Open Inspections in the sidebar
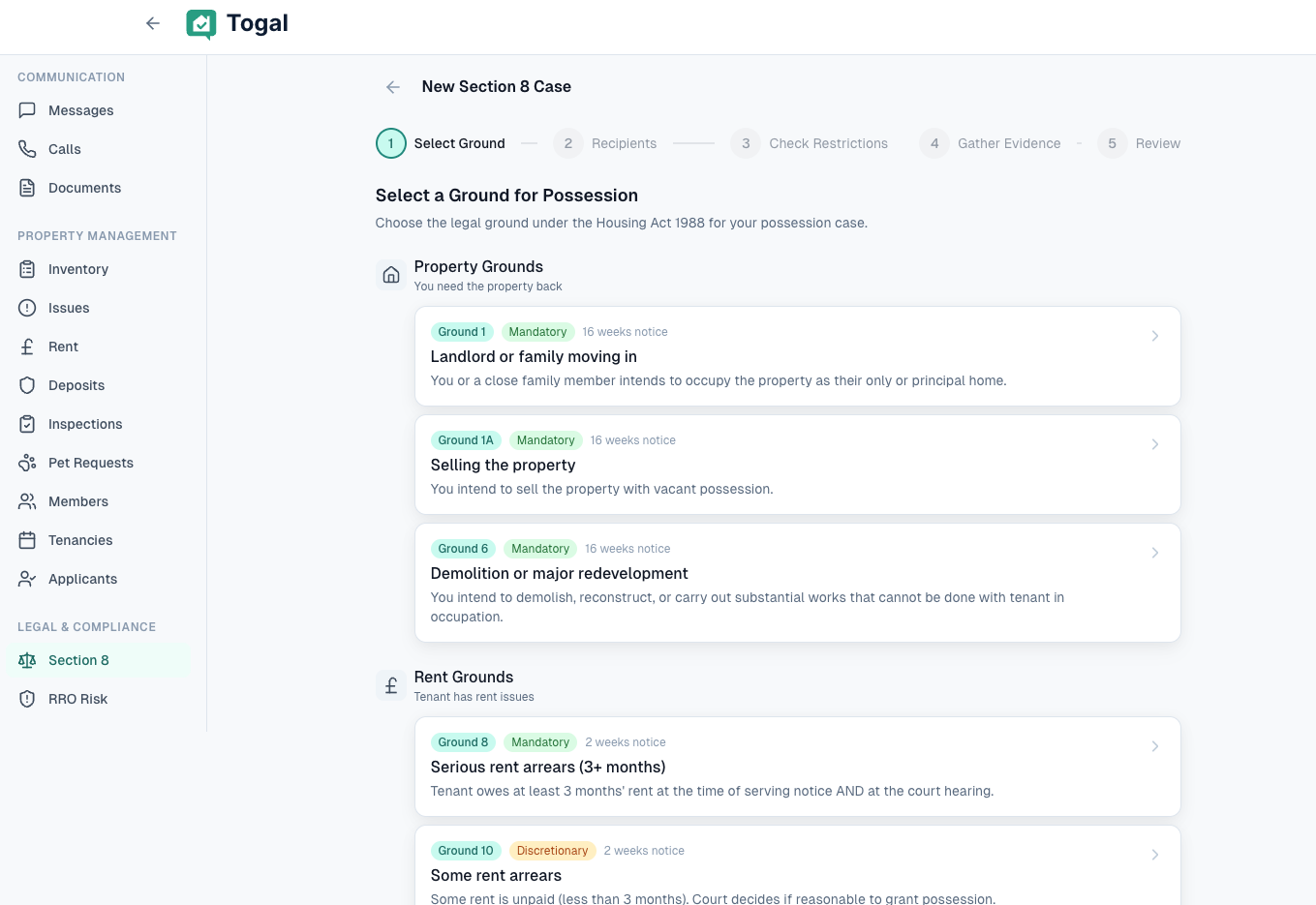The width and height of the screenshot is (1316, 905). tap(85, 424)
